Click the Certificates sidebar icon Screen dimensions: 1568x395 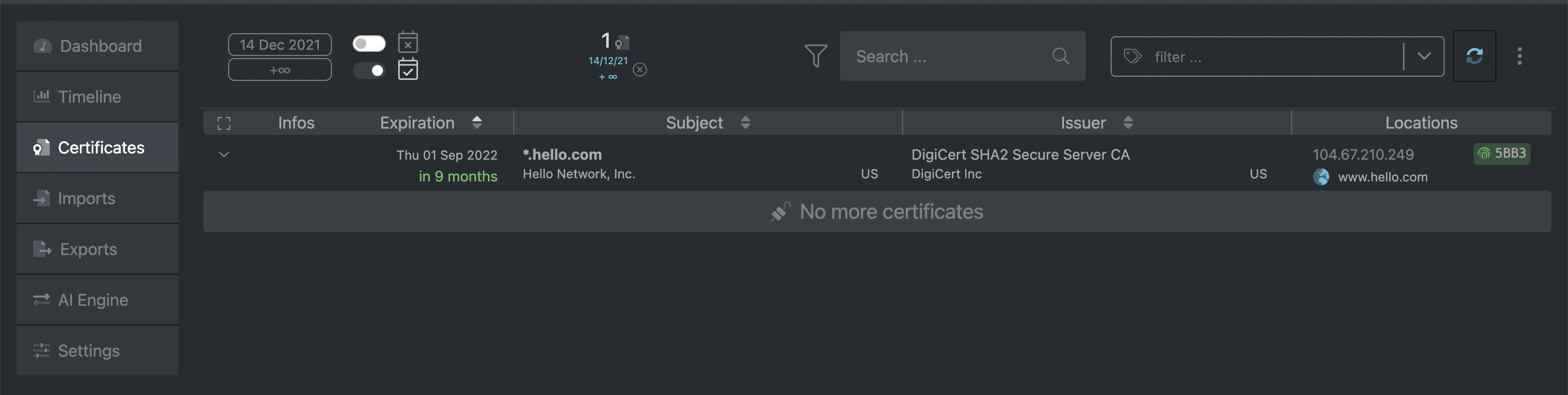tap(41, 147)
